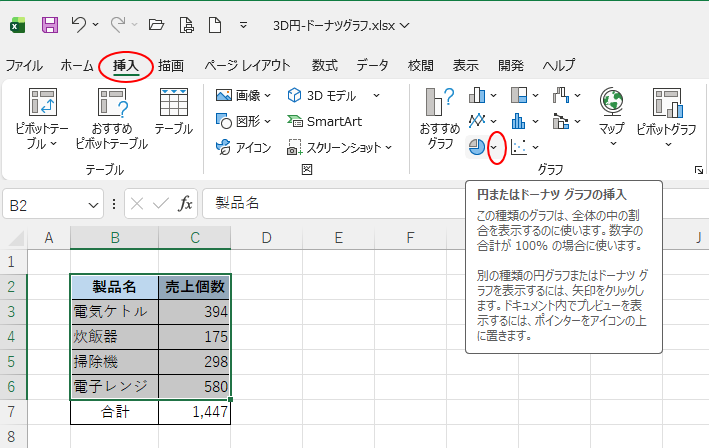Open a file using the folder icon
This screenshot has height=448, width=709.
coord(156,25)
